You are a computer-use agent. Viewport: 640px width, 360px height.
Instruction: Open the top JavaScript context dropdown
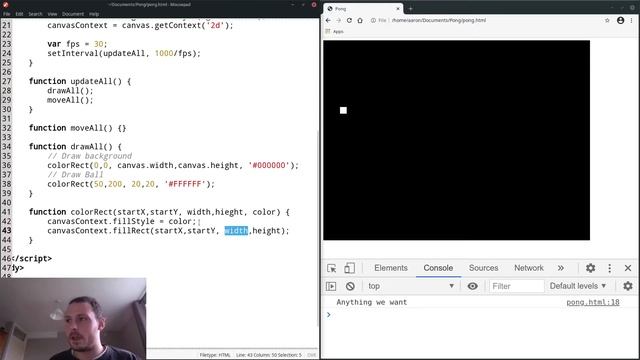click(411, 286)
